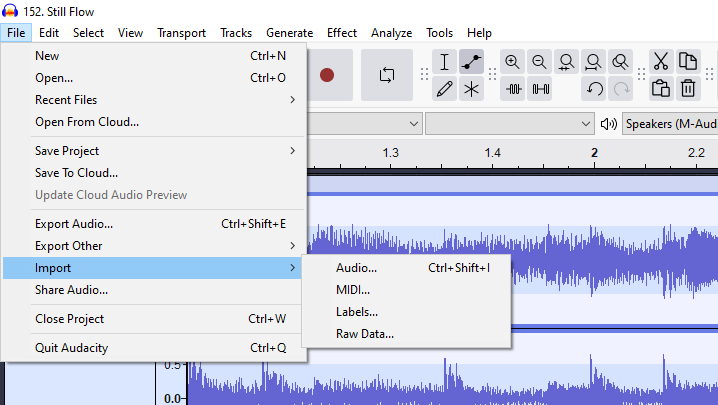Click the Cut scissors icon
The image size is (718, 405).
[x=661, y=62]
